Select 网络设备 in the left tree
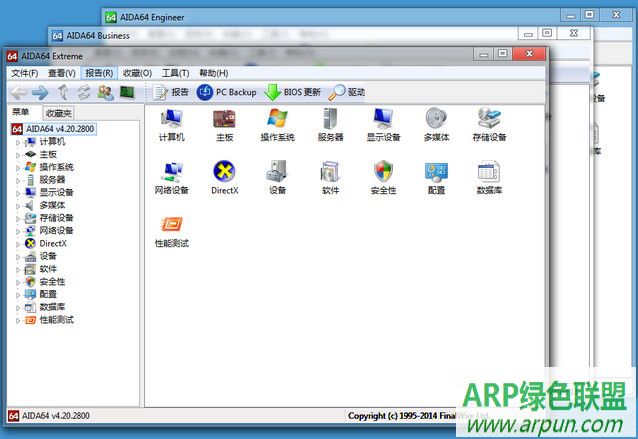 click(x=56, y=230)
